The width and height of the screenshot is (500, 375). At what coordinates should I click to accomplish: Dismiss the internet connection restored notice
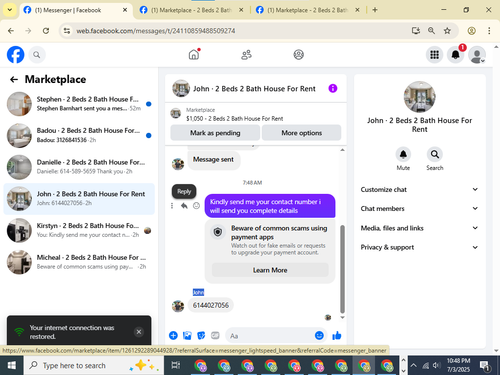pos(139,332)
